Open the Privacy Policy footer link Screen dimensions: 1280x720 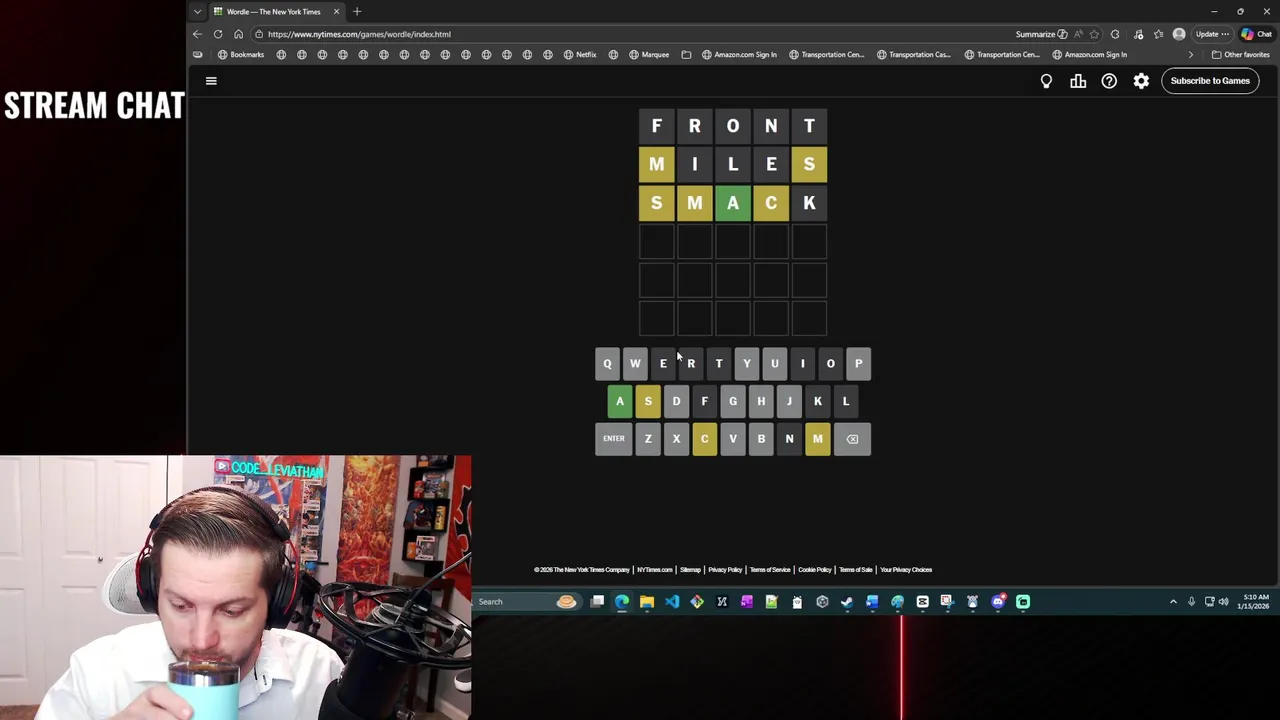(x=725, y=570)
